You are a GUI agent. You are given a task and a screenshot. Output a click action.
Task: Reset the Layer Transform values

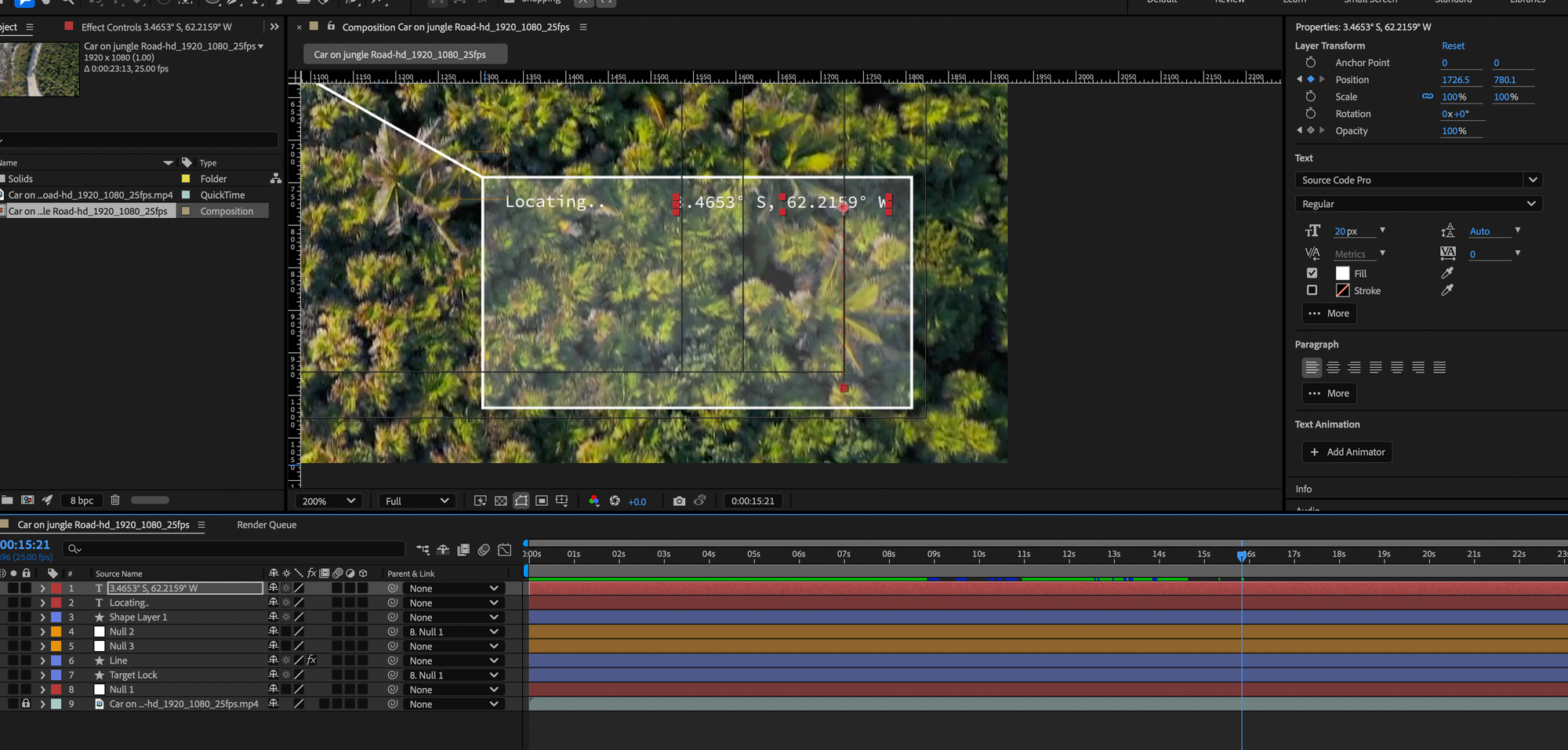tap(1453, 46)
